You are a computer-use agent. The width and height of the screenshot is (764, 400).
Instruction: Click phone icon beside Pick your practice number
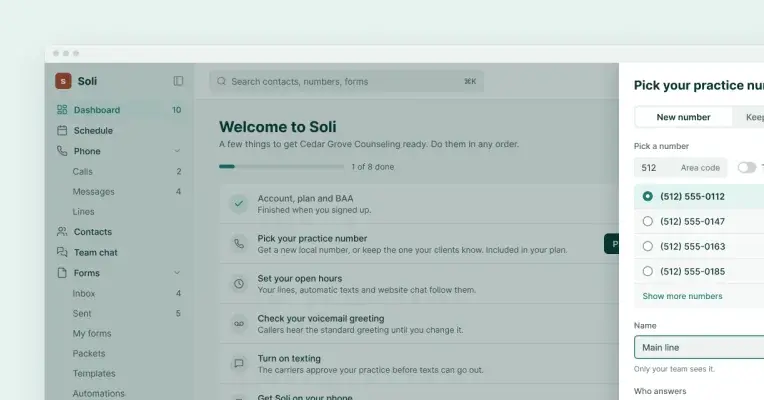pos(239,244)
